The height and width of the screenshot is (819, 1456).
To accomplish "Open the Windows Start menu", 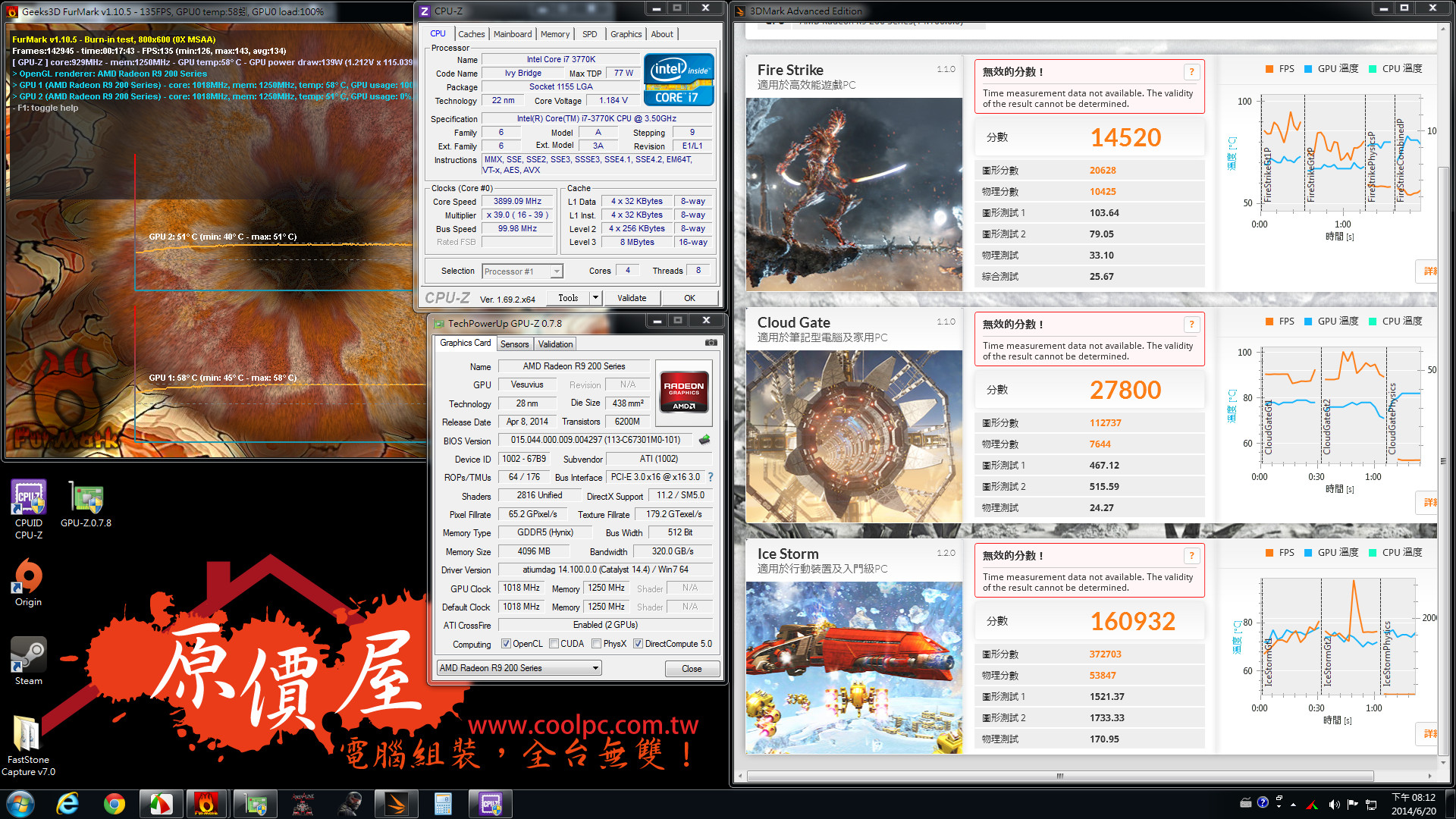I will [20, 803].
